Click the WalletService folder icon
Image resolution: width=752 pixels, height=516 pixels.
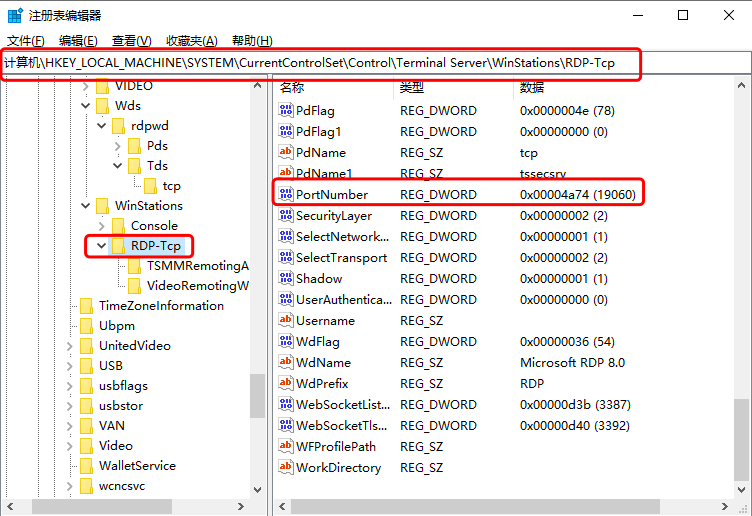(x=87, y=466)
